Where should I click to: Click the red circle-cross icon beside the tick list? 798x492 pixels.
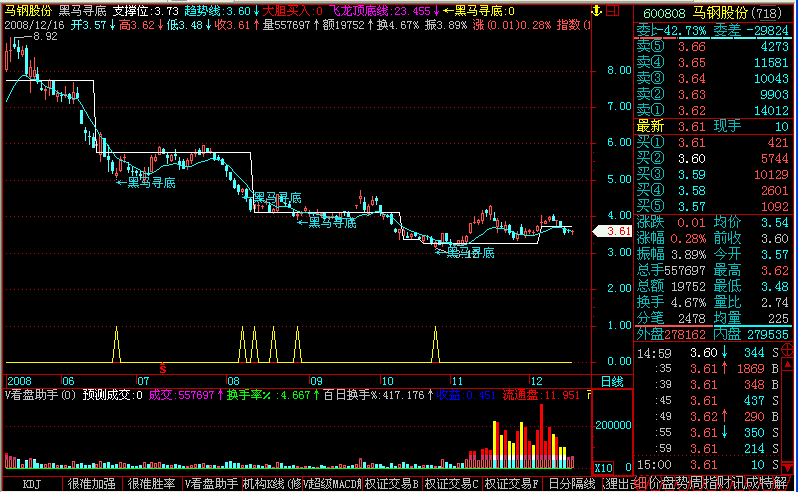tap(787, 350)
